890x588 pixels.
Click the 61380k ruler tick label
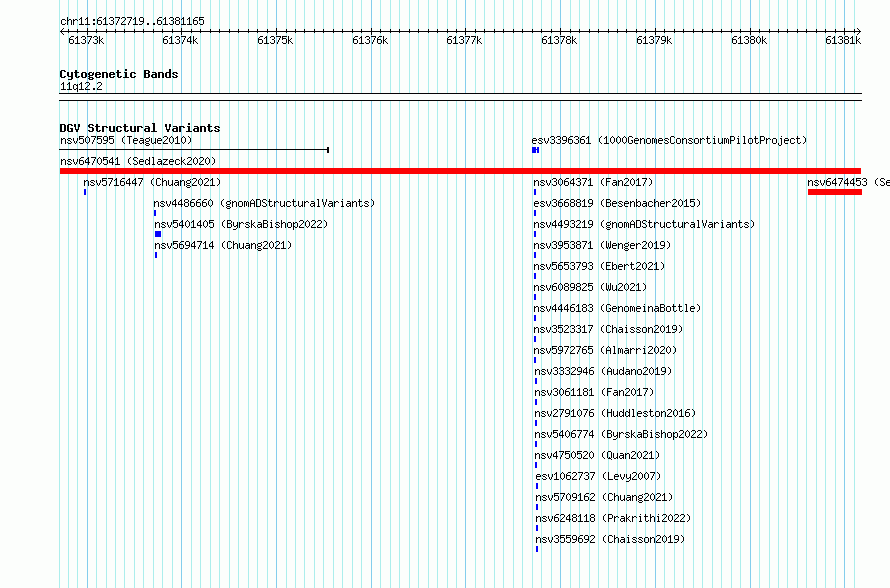point(749,40)
